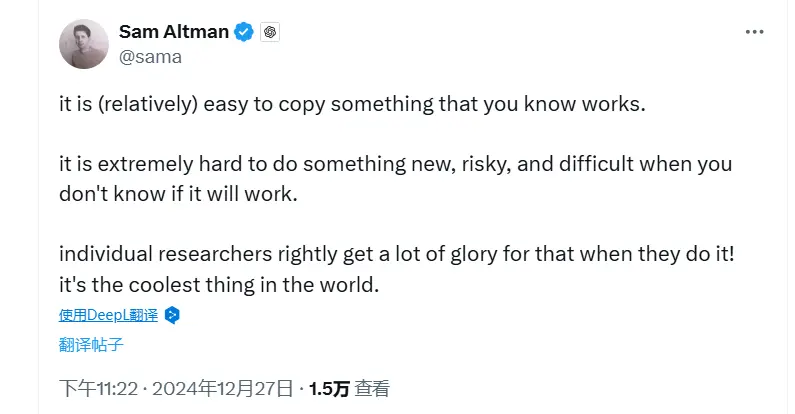Open the 下午11:22 post timestamp
The image size is (795, 414).
tap(90, 388)
